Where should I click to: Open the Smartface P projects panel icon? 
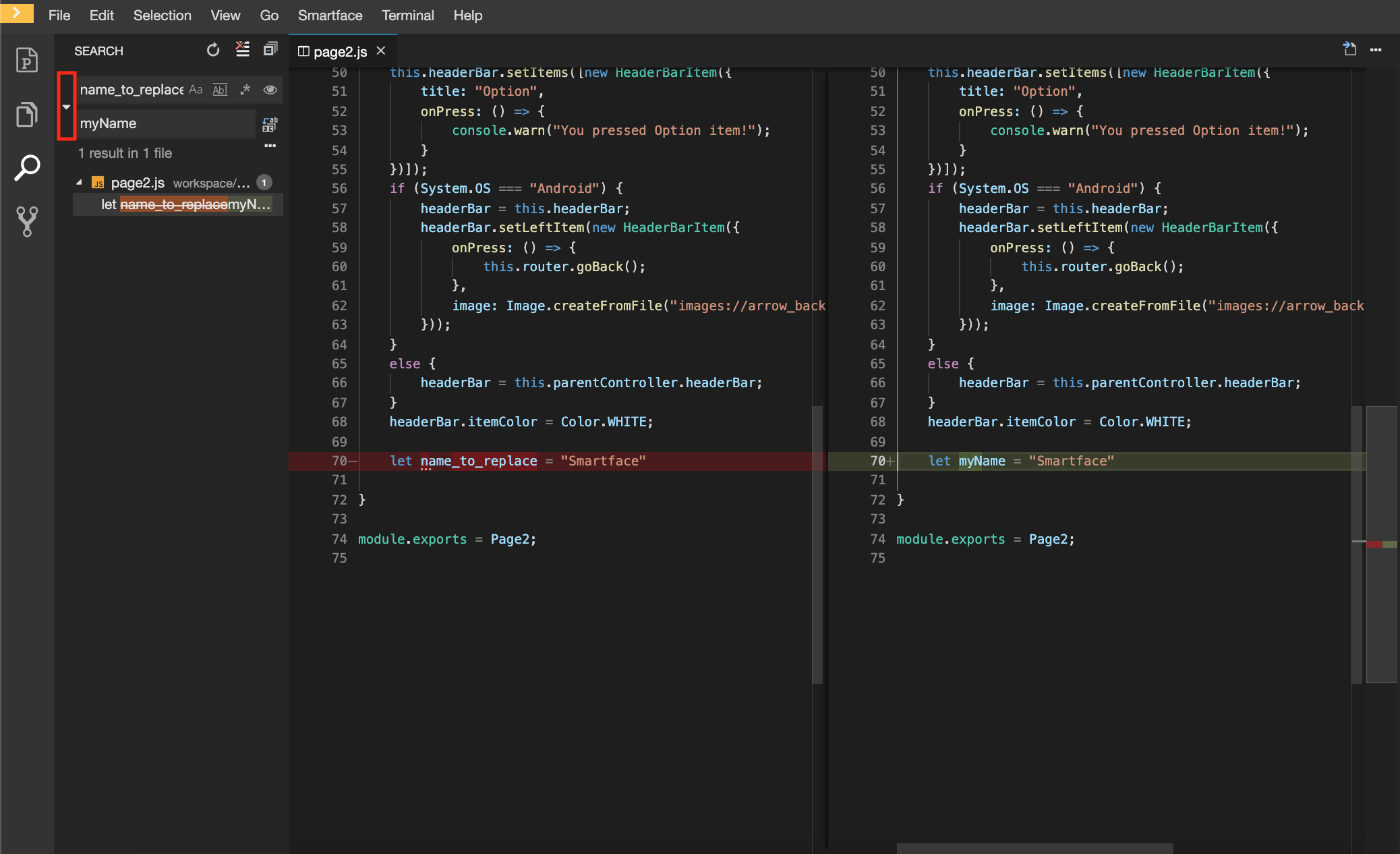tap(27, 61)
